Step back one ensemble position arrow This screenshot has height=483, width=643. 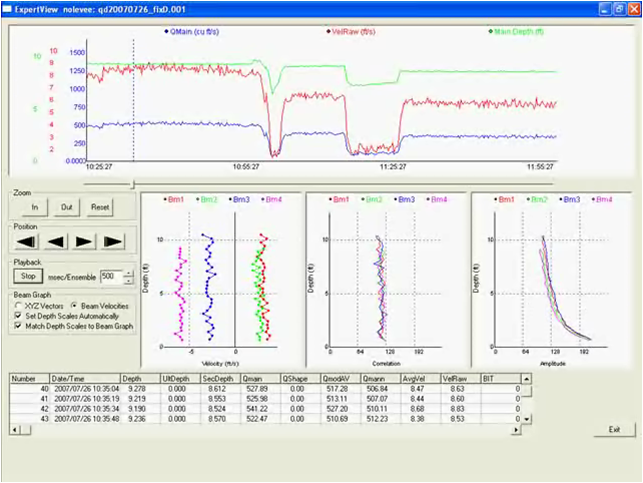pyautogui.click(x=55, y=241)
